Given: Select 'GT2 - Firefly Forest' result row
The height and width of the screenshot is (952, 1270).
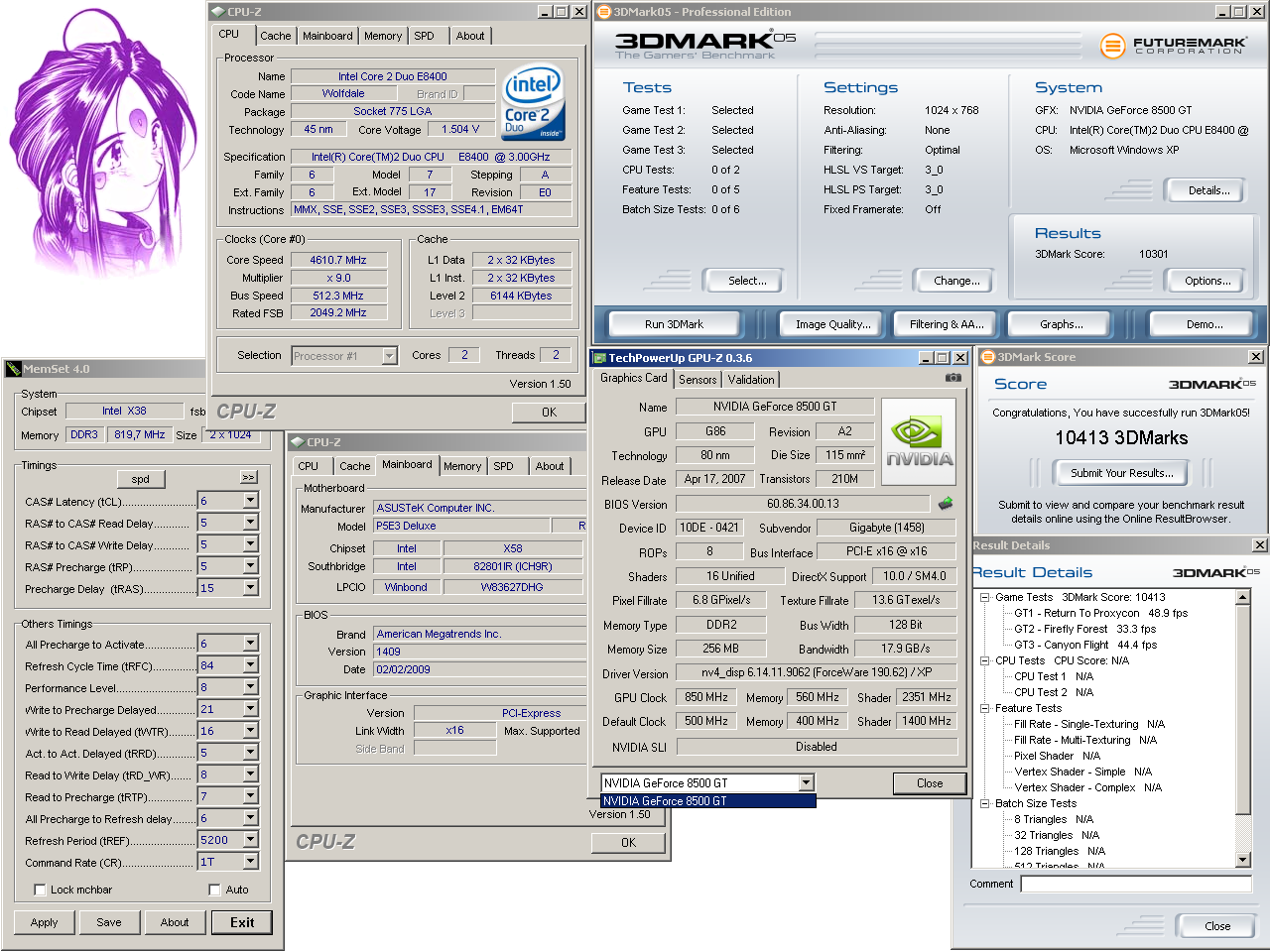Looking at the screenshot, I should [1084, 629].
